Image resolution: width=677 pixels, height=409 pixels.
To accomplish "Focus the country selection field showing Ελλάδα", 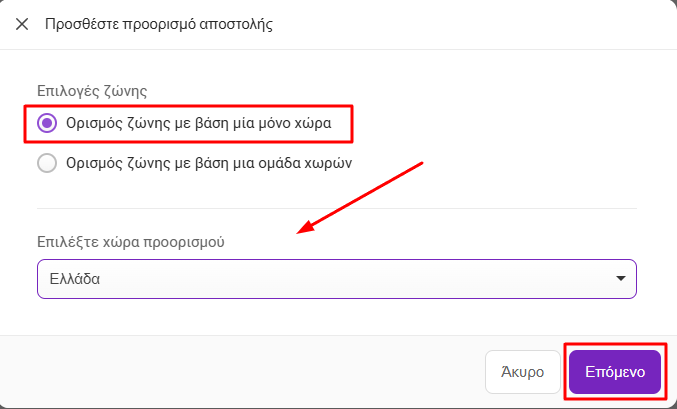I will 337,279.
